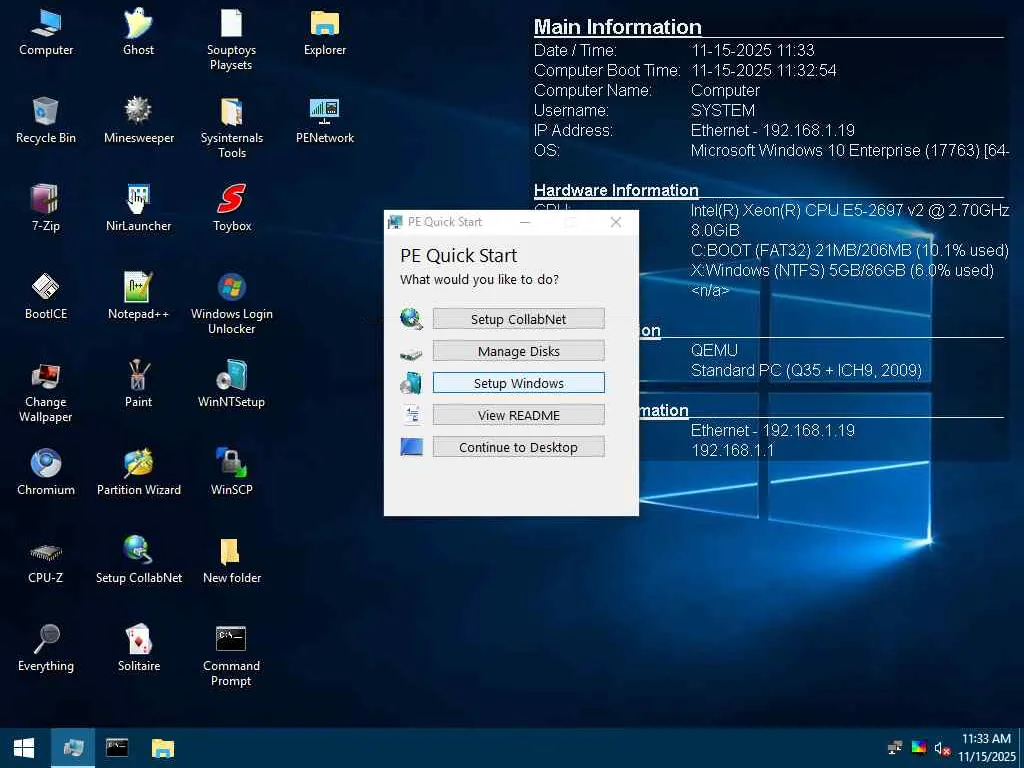Click the CPU-Z desktop icon

[46, 561]
